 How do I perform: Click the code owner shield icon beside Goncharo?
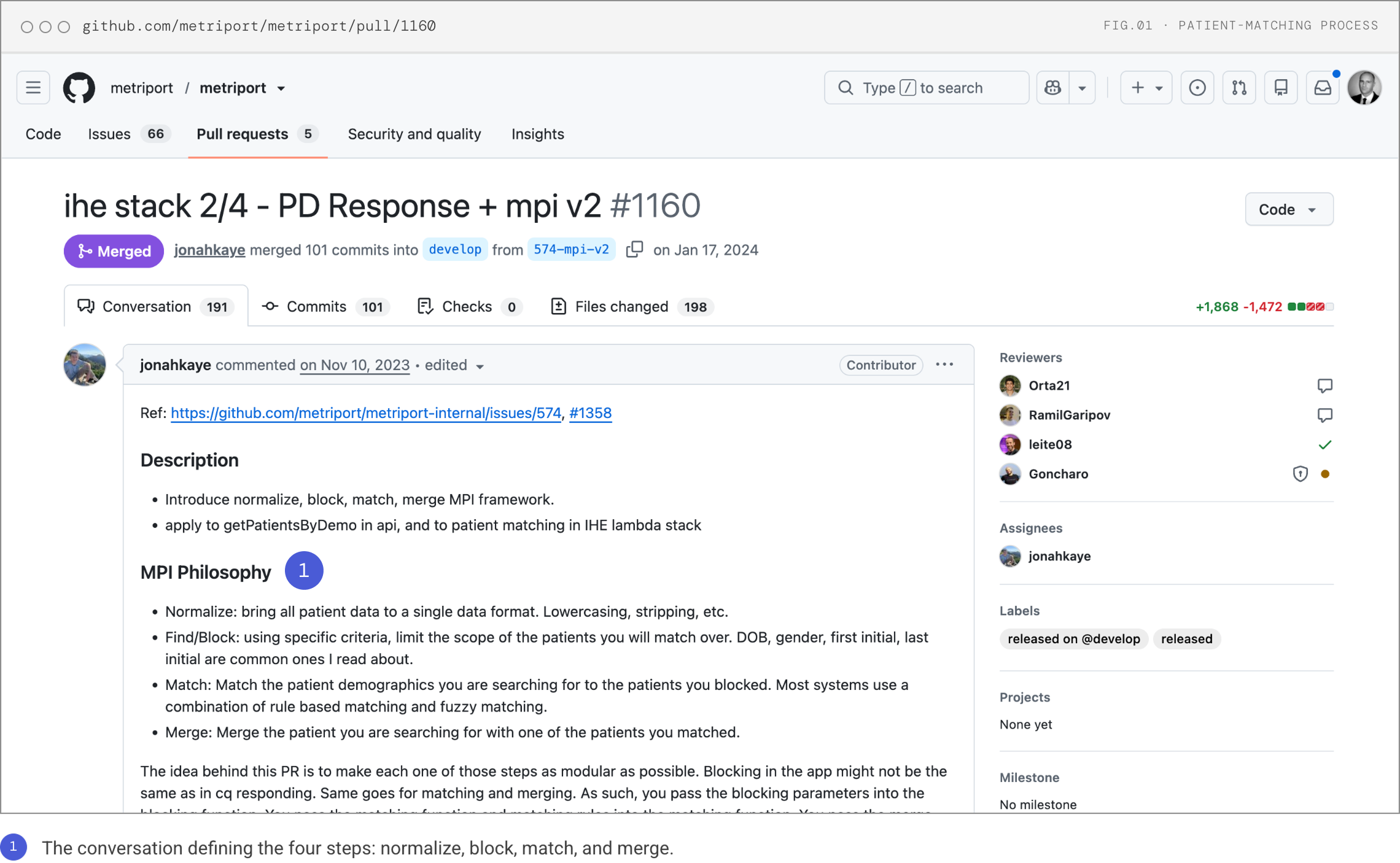pyautogui.click(x=1300, y=474)
